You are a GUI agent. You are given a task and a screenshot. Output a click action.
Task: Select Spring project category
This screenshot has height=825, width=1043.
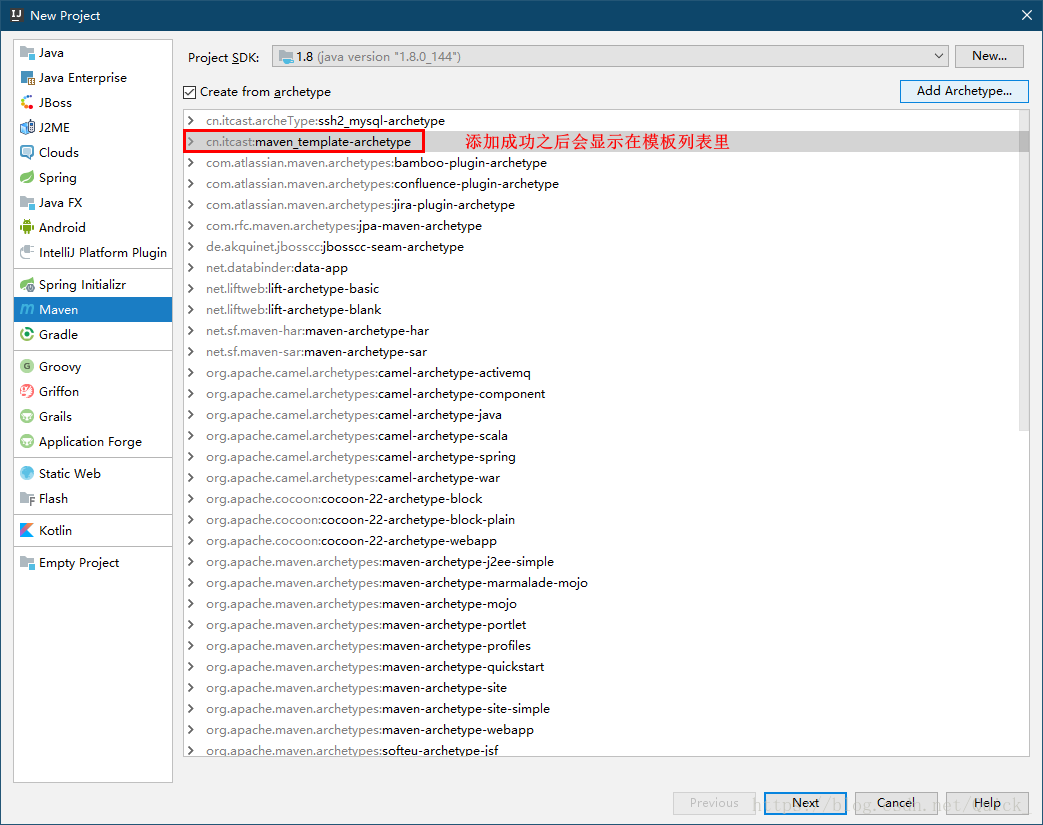[92, 178]
